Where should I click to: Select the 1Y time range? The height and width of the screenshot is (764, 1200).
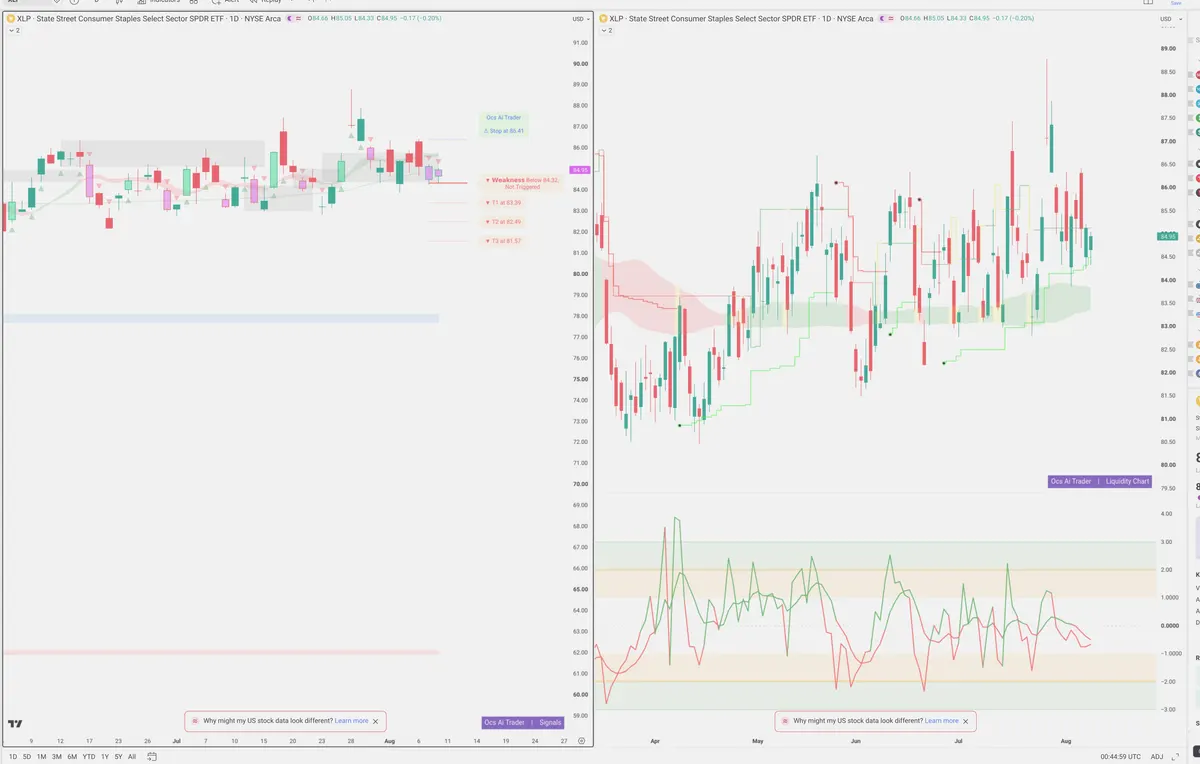[105, 757]
